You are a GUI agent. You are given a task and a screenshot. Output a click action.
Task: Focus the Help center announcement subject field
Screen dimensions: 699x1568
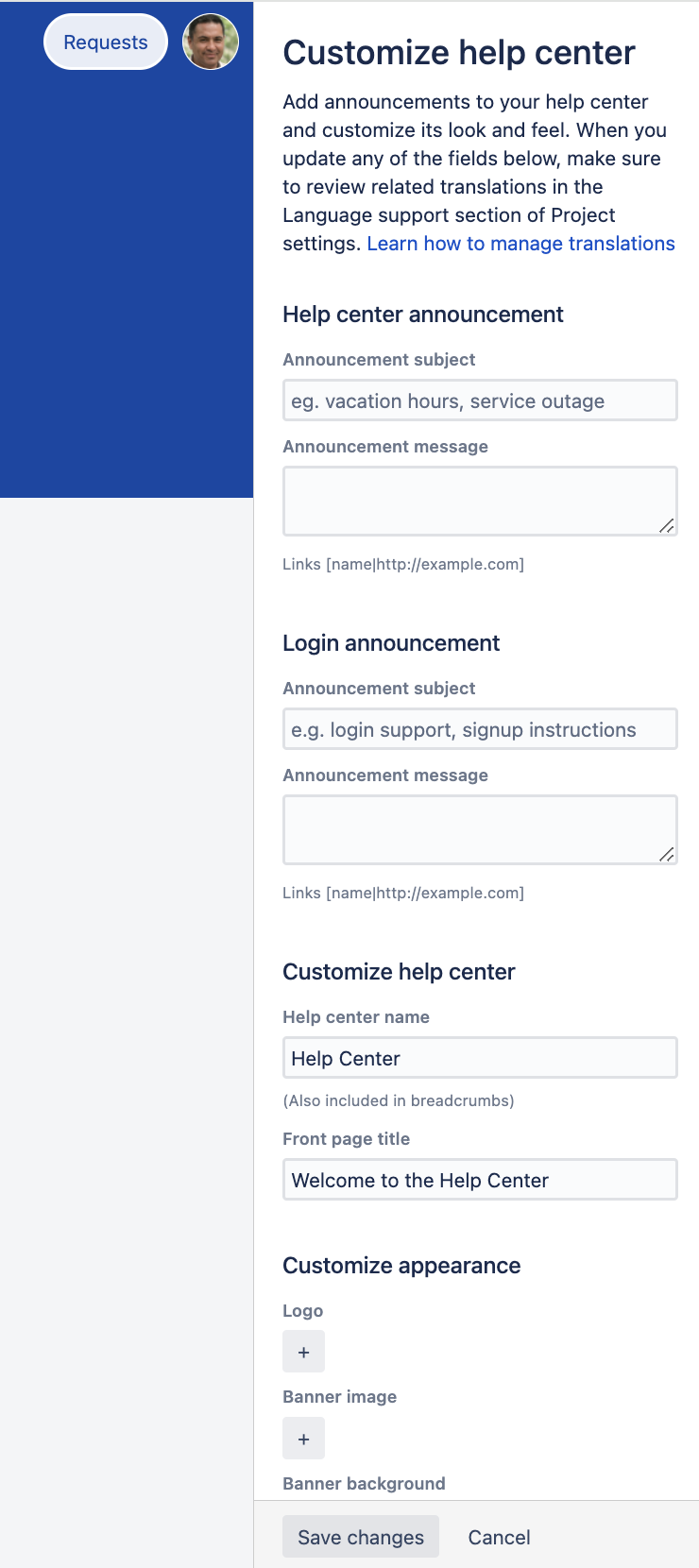[480, 401]
